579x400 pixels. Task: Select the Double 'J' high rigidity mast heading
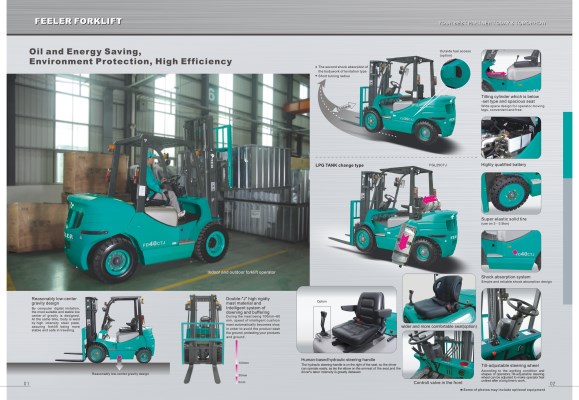coord(248,305)
